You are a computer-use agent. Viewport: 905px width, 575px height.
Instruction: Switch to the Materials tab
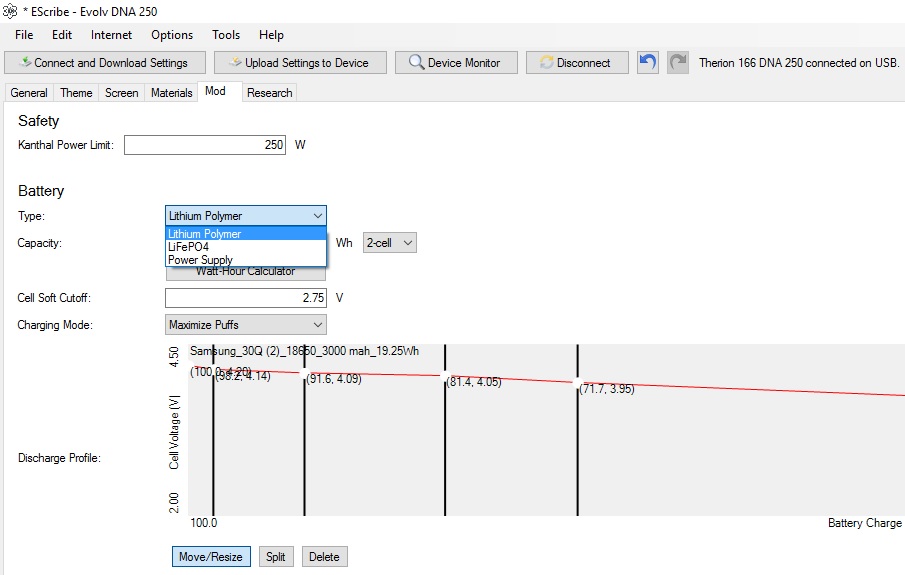[171, 93]
